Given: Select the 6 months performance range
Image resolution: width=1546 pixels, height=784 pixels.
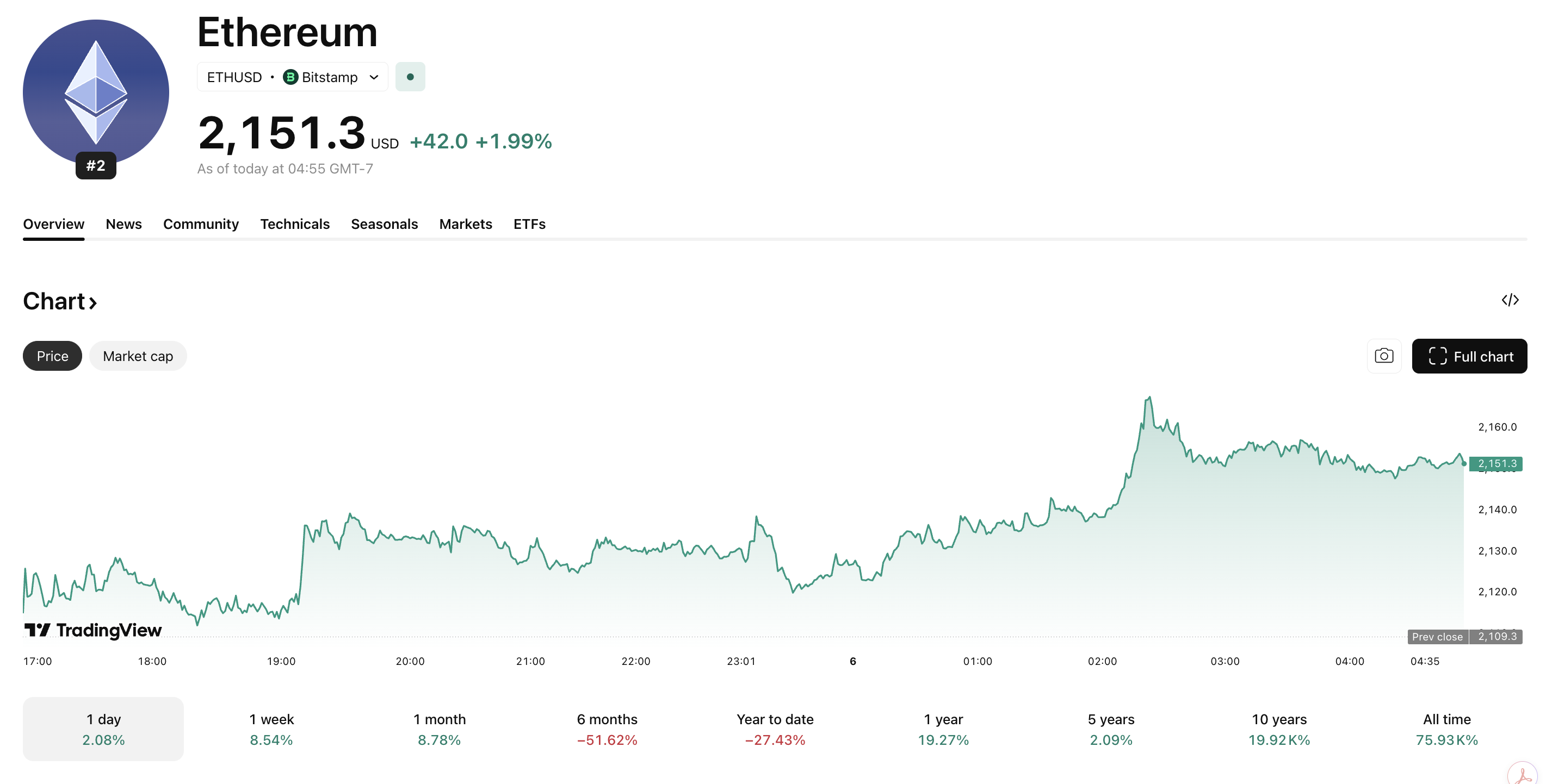Looking at the screenshot, I should point(607,729).
